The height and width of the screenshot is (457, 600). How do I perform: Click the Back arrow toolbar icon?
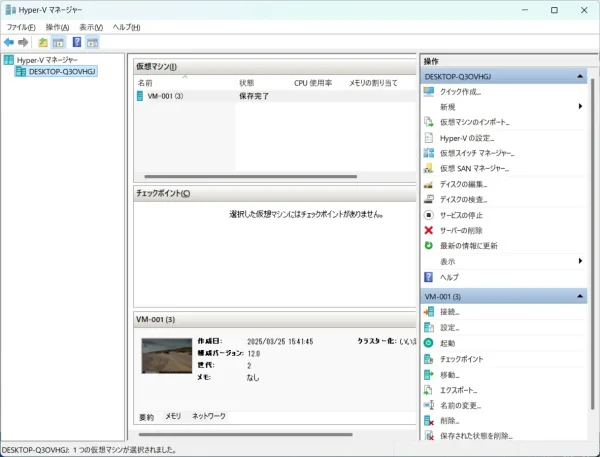click(9, 42)
